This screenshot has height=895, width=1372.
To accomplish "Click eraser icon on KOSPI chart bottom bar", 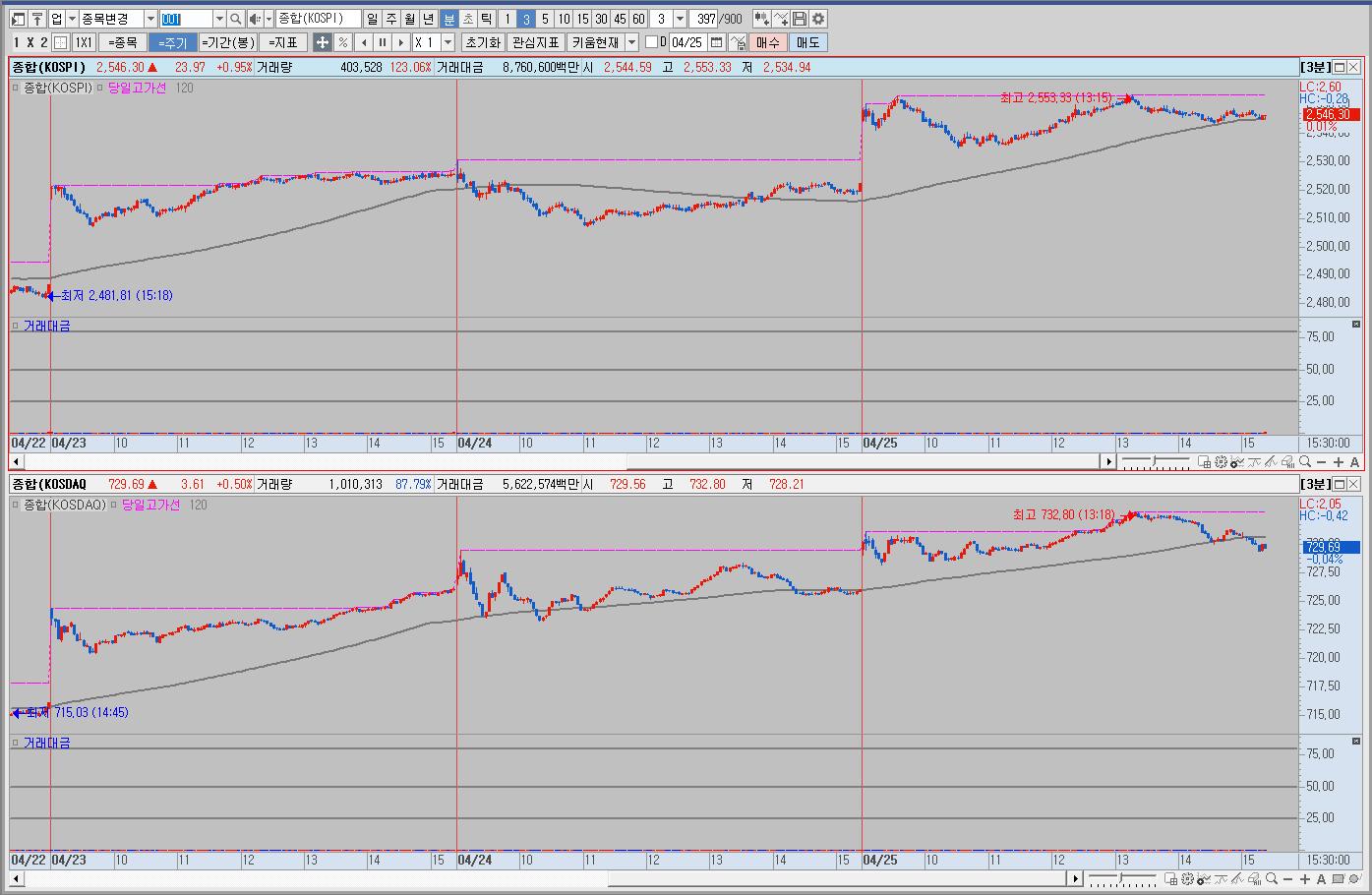I will pos(1287,461).
